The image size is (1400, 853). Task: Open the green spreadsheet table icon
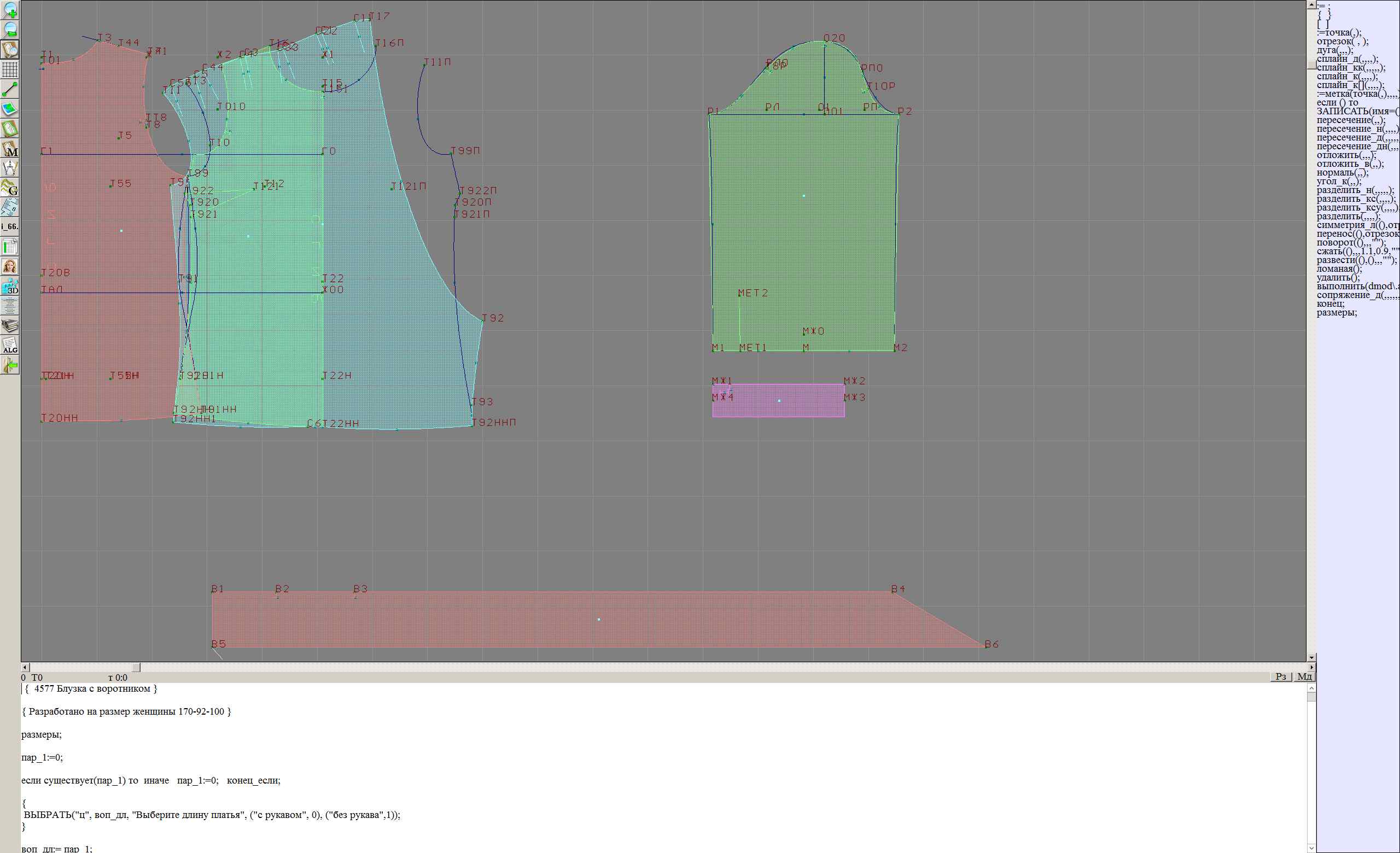tap(10, 247)
